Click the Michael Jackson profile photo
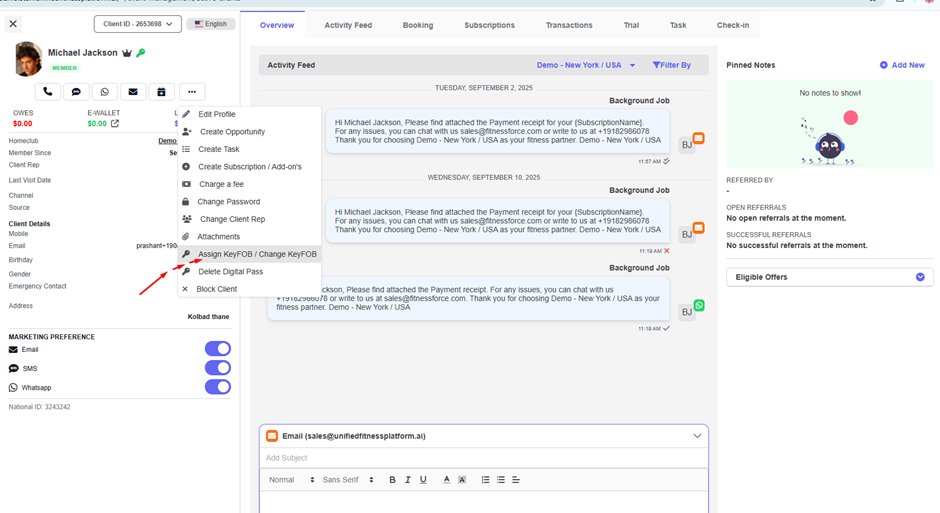 28,59
